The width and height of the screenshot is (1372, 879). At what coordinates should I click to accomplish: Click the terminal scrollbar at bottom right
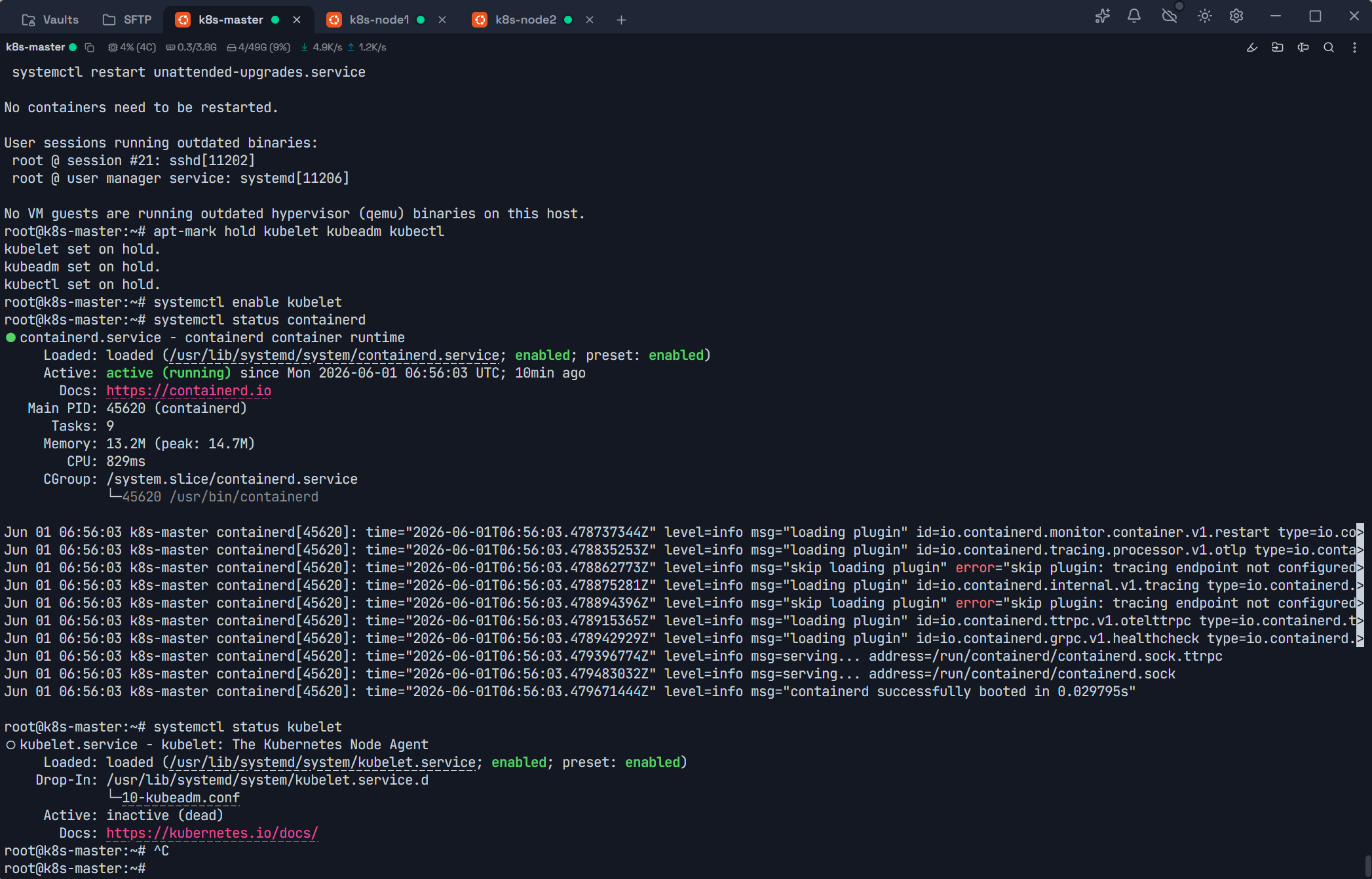coord(1368,867)
